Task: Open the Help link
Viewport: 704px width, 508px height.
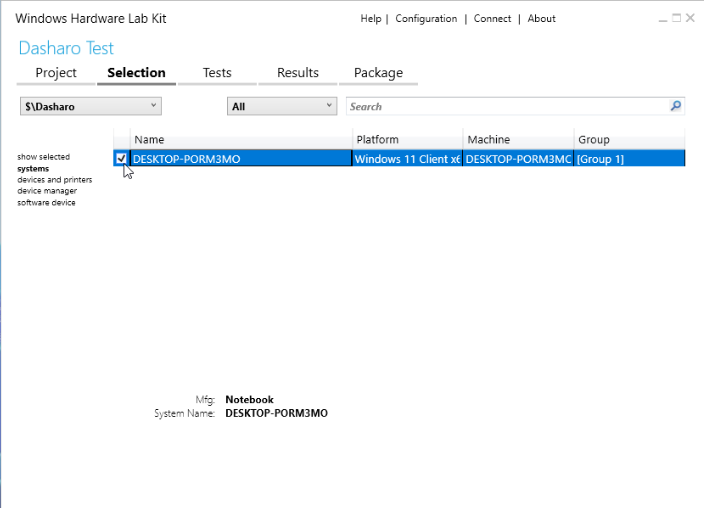Action: click(x=371, y=18)
